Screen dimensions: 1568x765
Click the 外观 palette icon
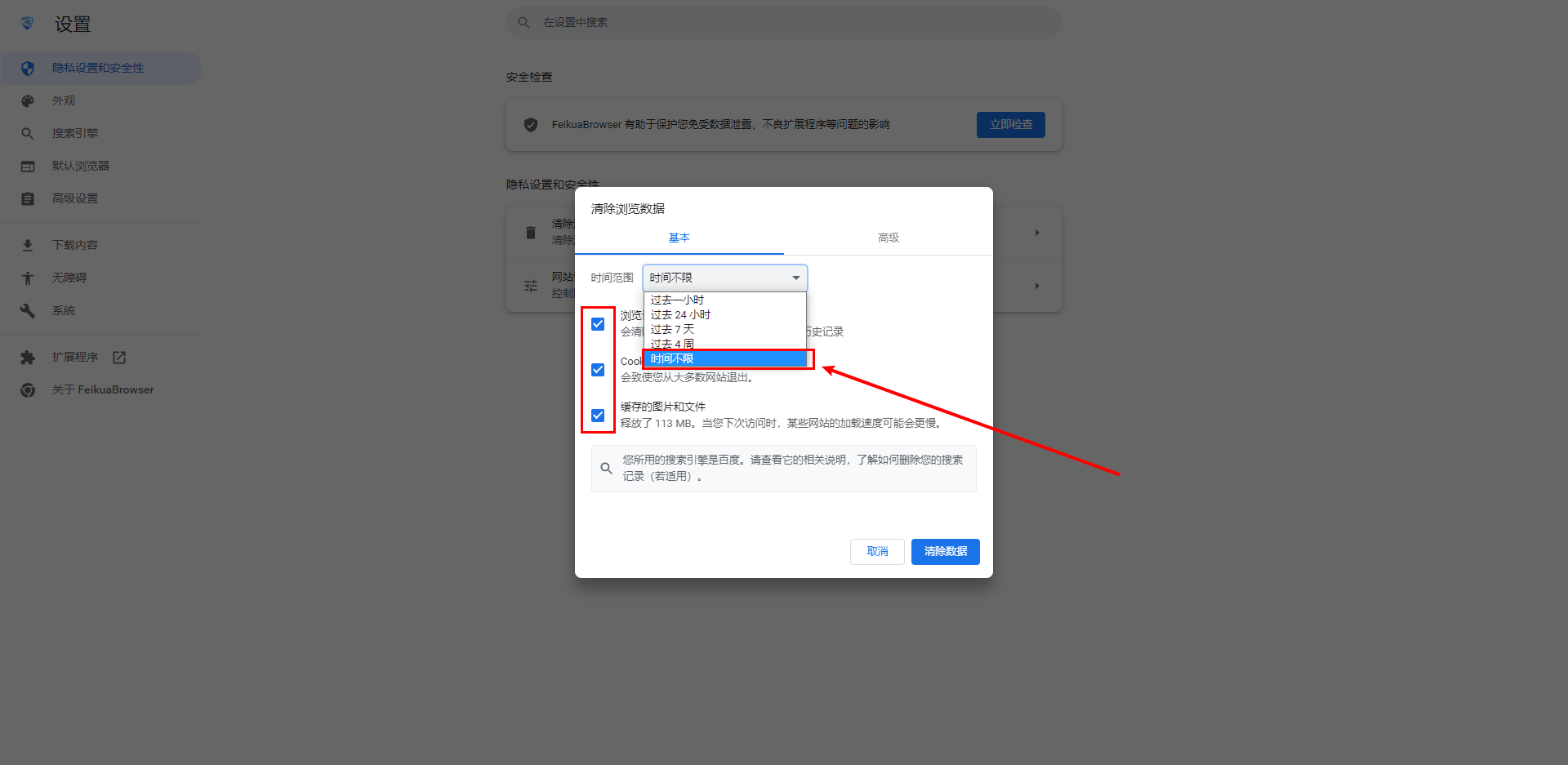click(x=28, y=101)
